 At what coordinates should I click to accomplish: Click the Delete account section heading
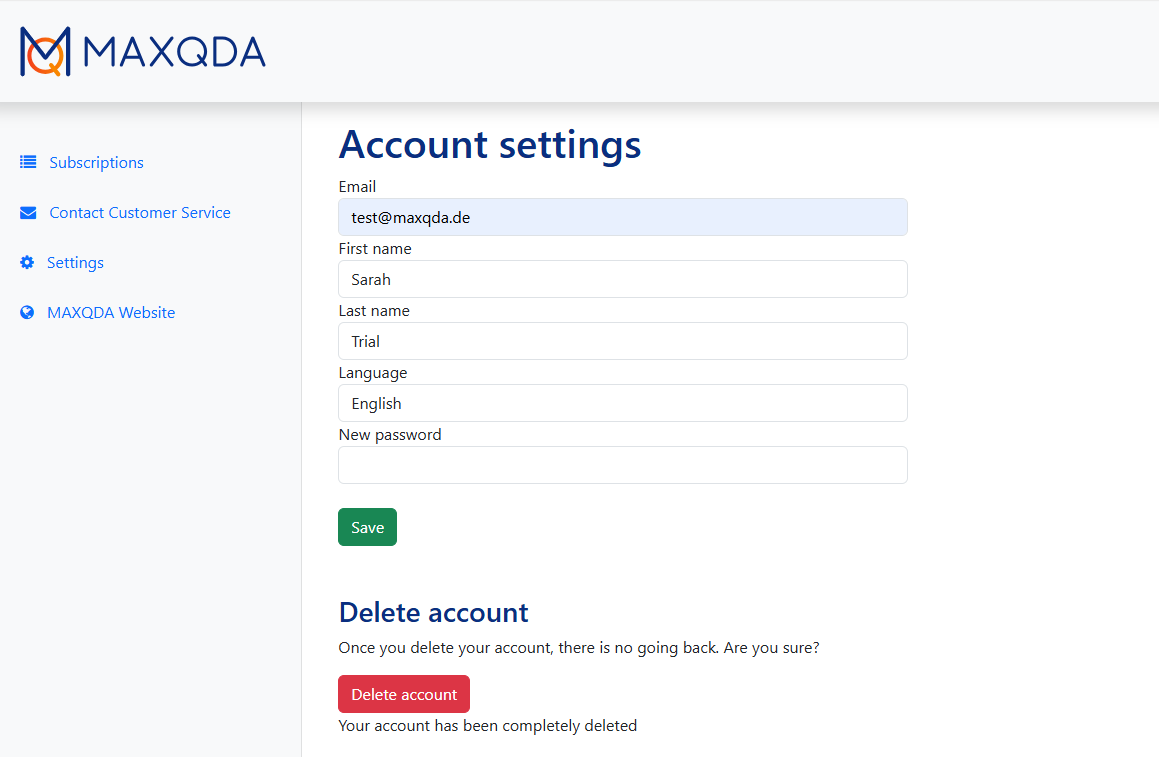[x=434, y=613]
